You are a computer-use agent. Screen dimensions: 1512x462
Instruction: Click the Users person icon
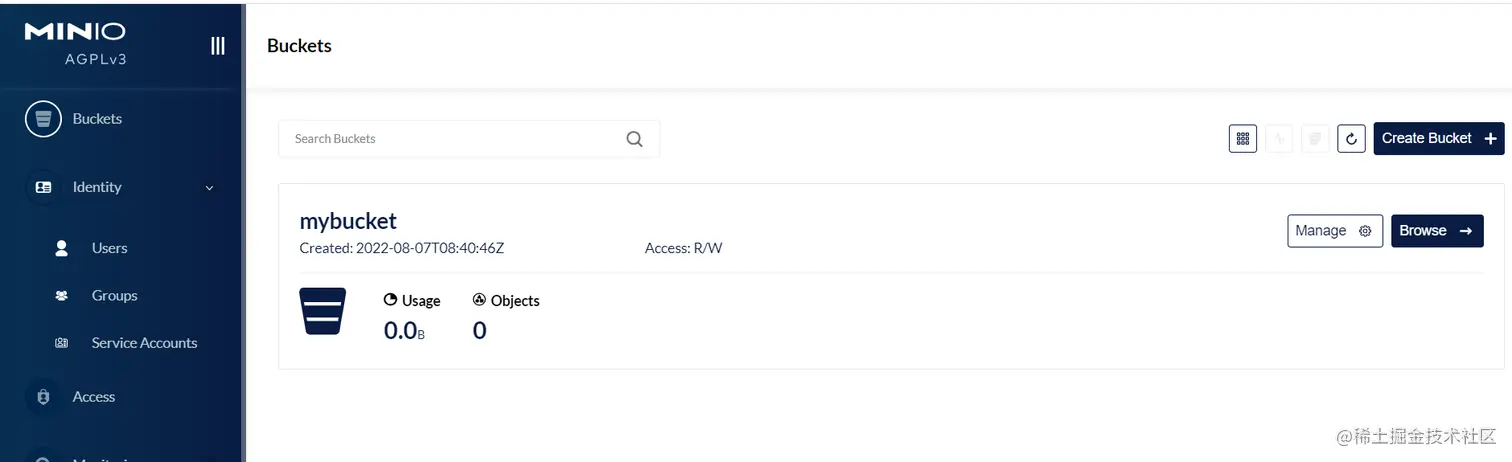[x=62, y=248]
